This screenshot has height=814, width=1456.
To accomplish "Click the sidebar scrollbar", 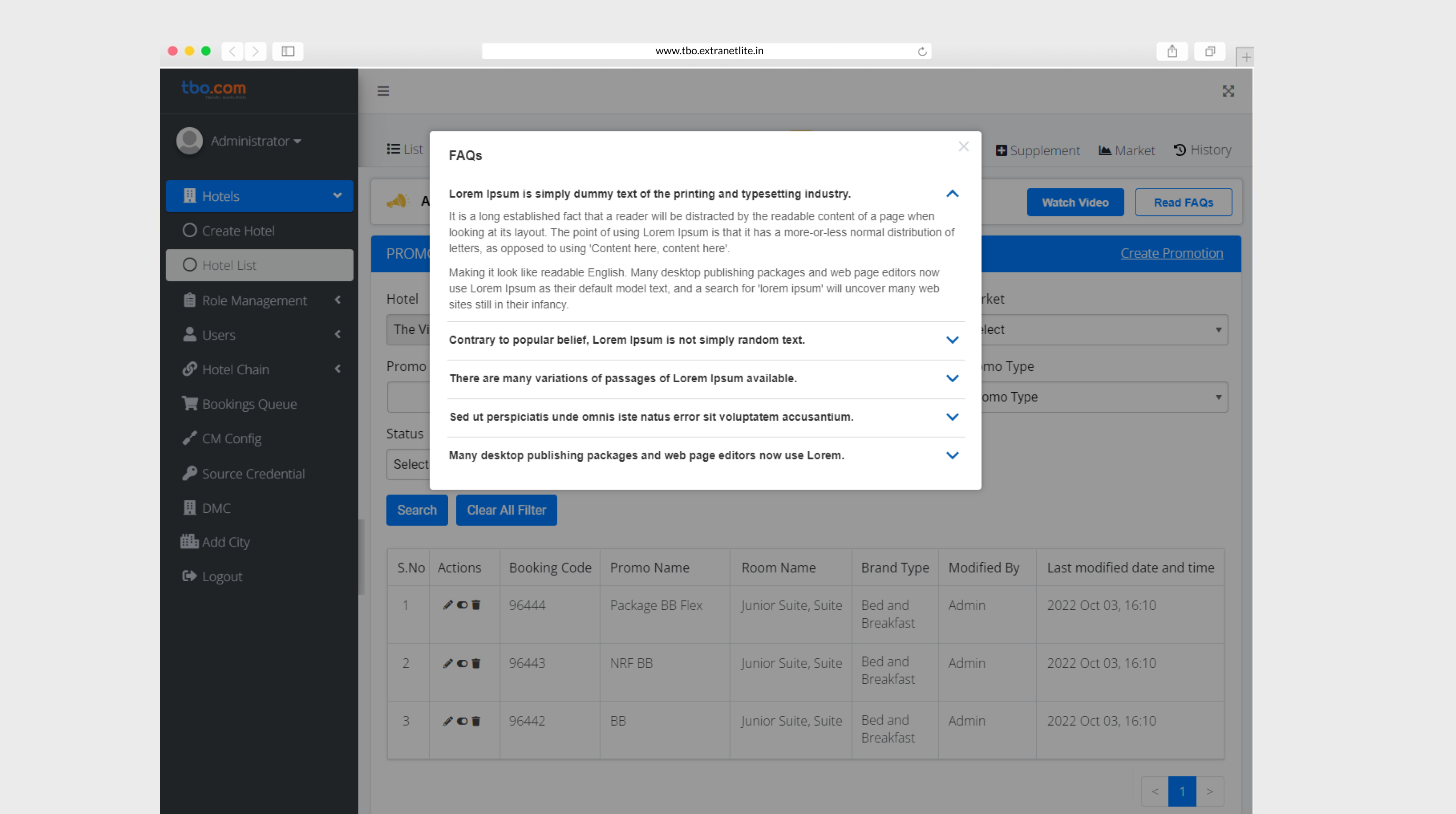I will point(361,557).
